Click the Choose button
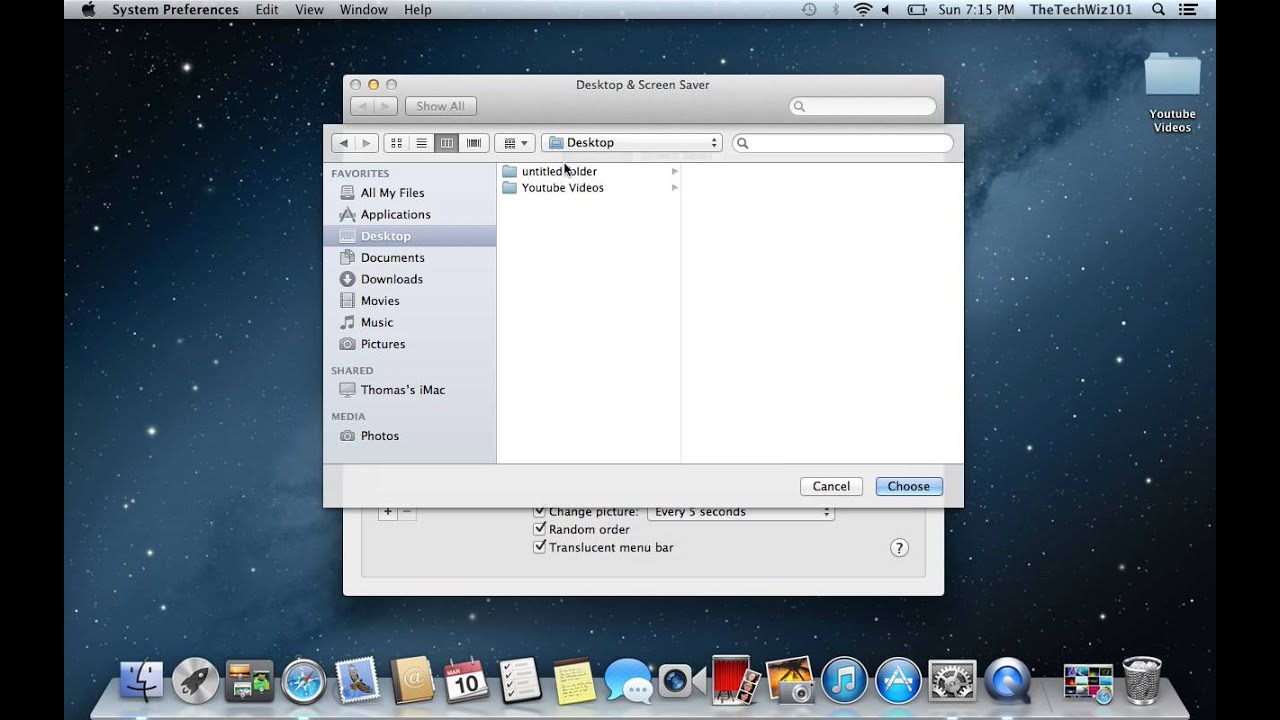1280x720 pixels. click(x=909, y=486)
